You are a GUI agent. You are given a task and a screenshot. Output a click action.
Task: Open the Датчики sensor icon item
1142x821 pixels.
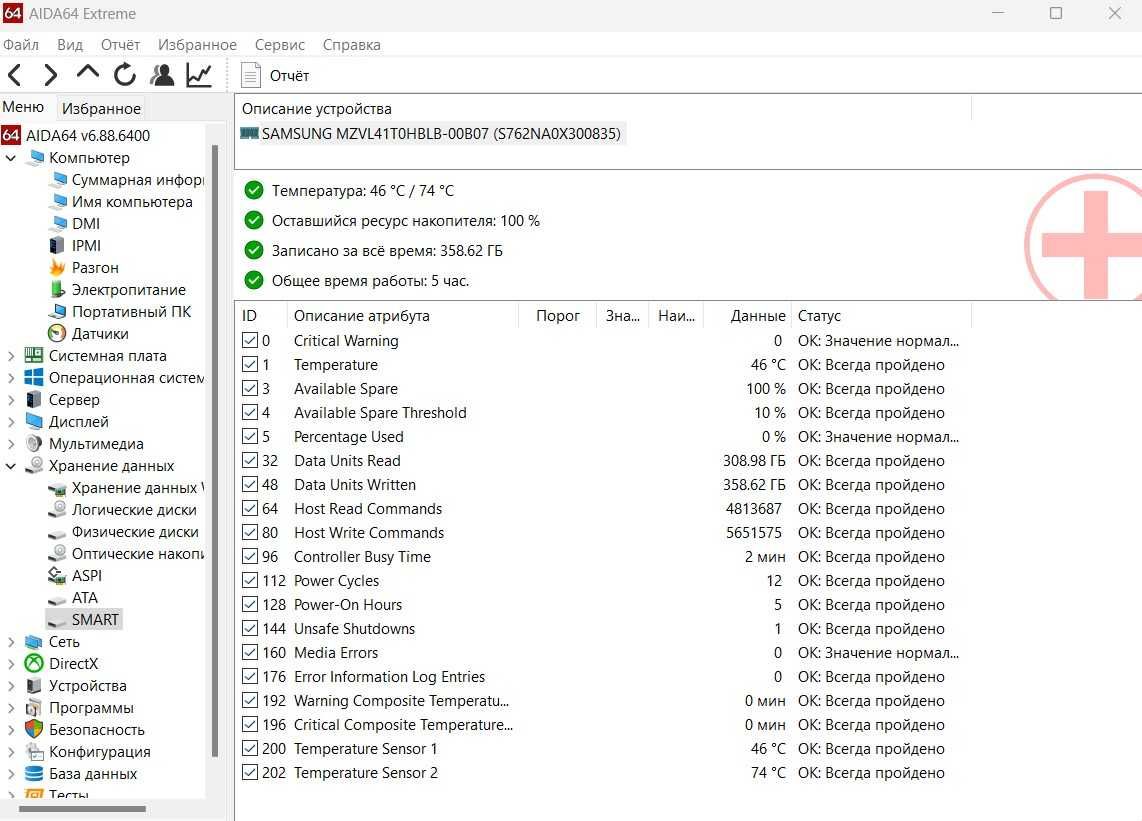[57, 334]
